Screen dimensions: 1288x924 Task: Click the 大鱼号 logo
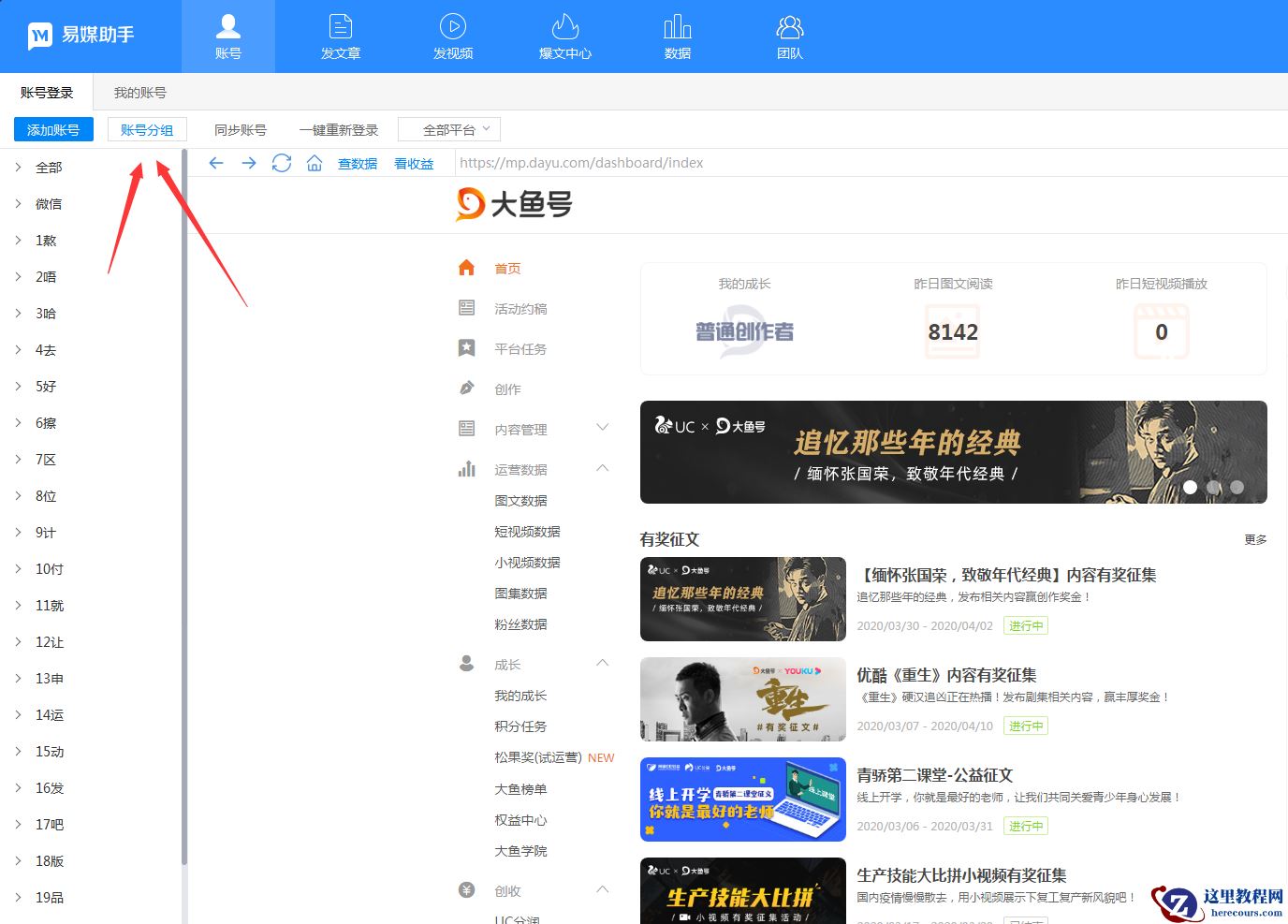tap(514, 204)
